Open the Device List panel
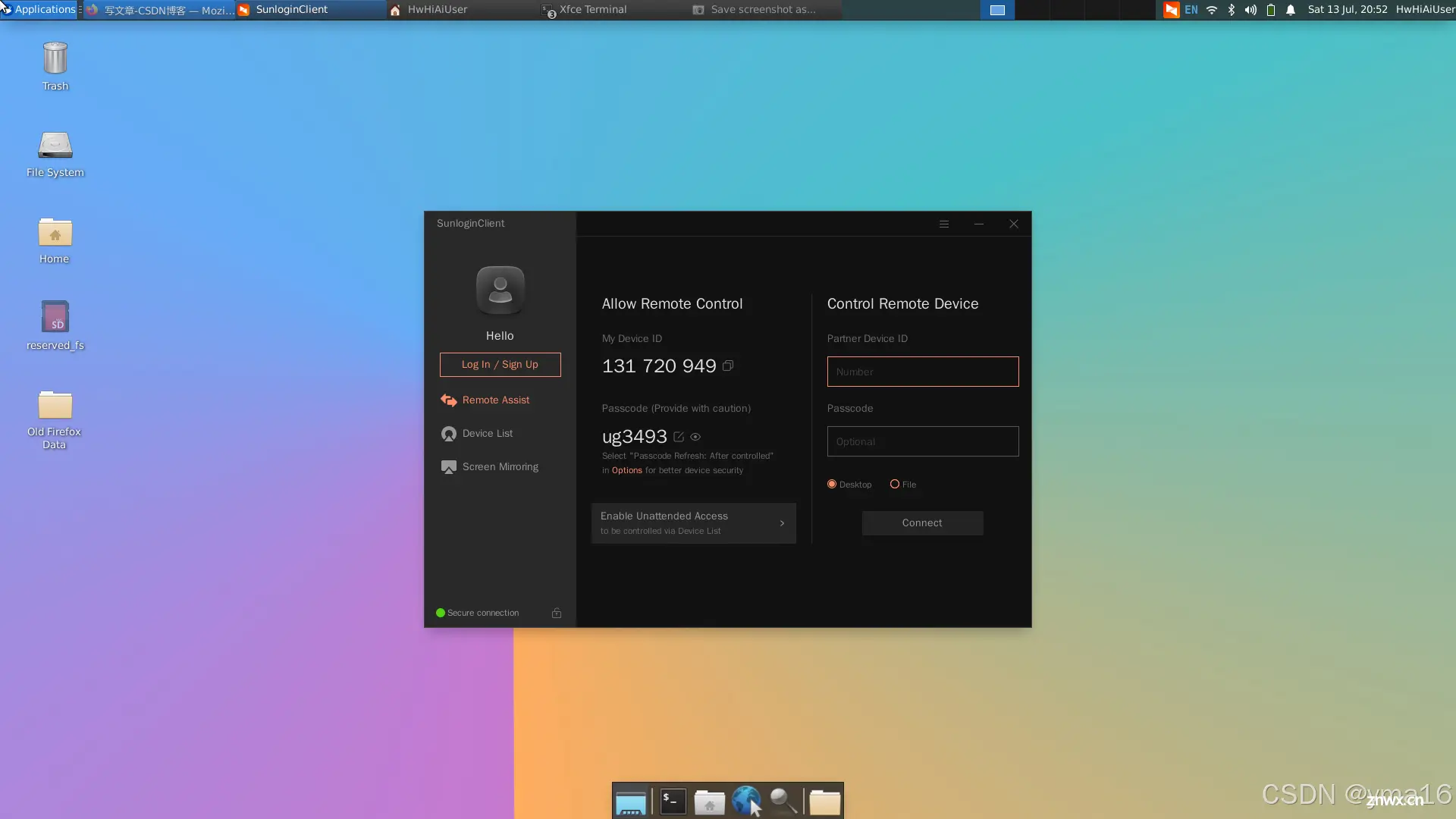This screenshot has height=819, width=1456. click(x=487, y=432)
